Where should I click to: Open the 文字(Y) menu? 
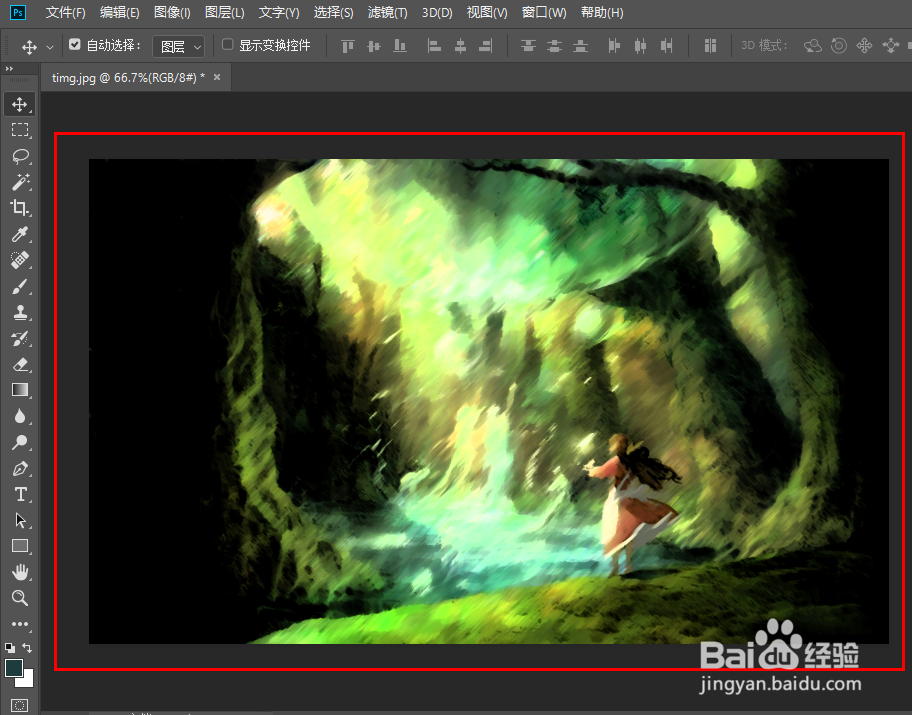pos(279,12)
